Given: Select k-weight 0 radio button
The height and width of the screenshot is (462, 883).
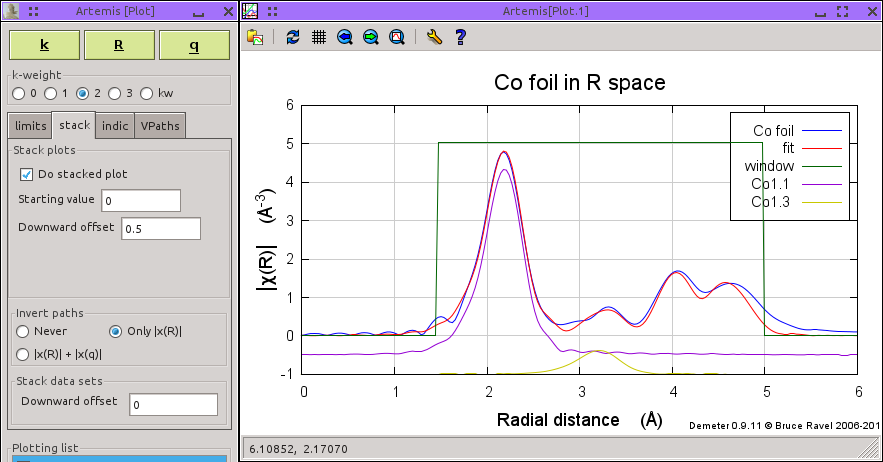Looking at the screenshot, I should 19,94.
